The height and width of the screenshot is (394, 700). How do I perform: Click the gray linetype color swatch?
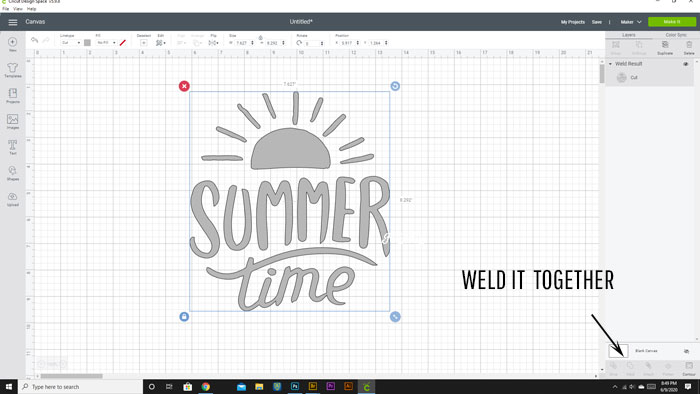click(x=88, y=43)
